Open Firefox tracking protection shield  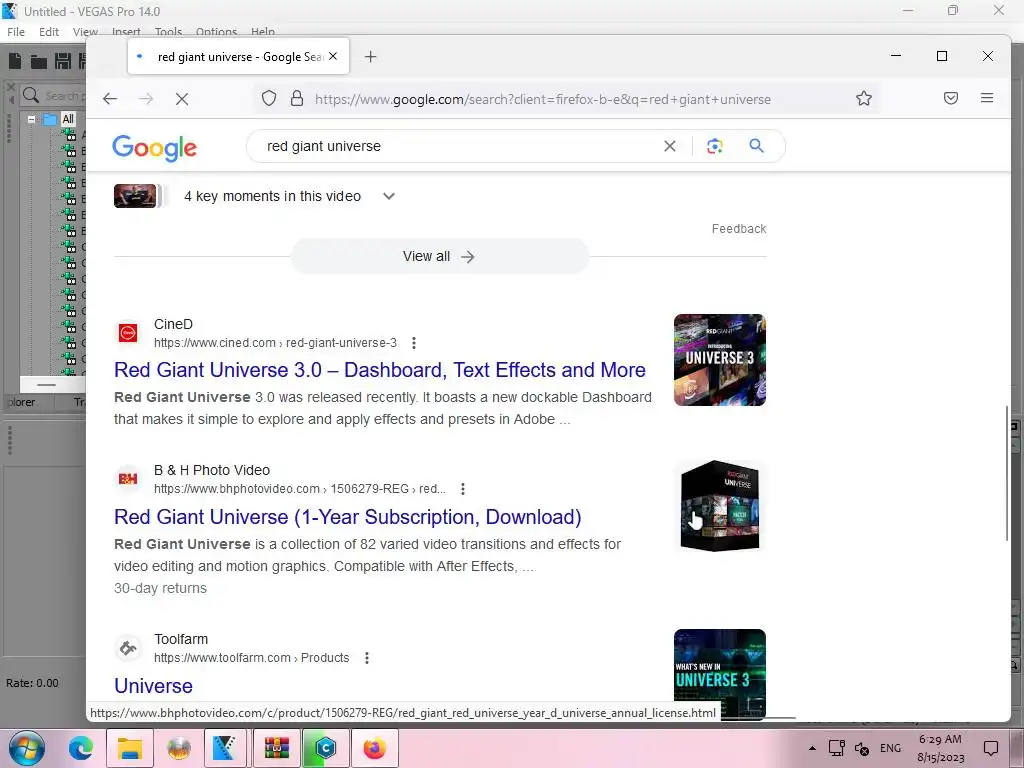click(x=269, y=99)
